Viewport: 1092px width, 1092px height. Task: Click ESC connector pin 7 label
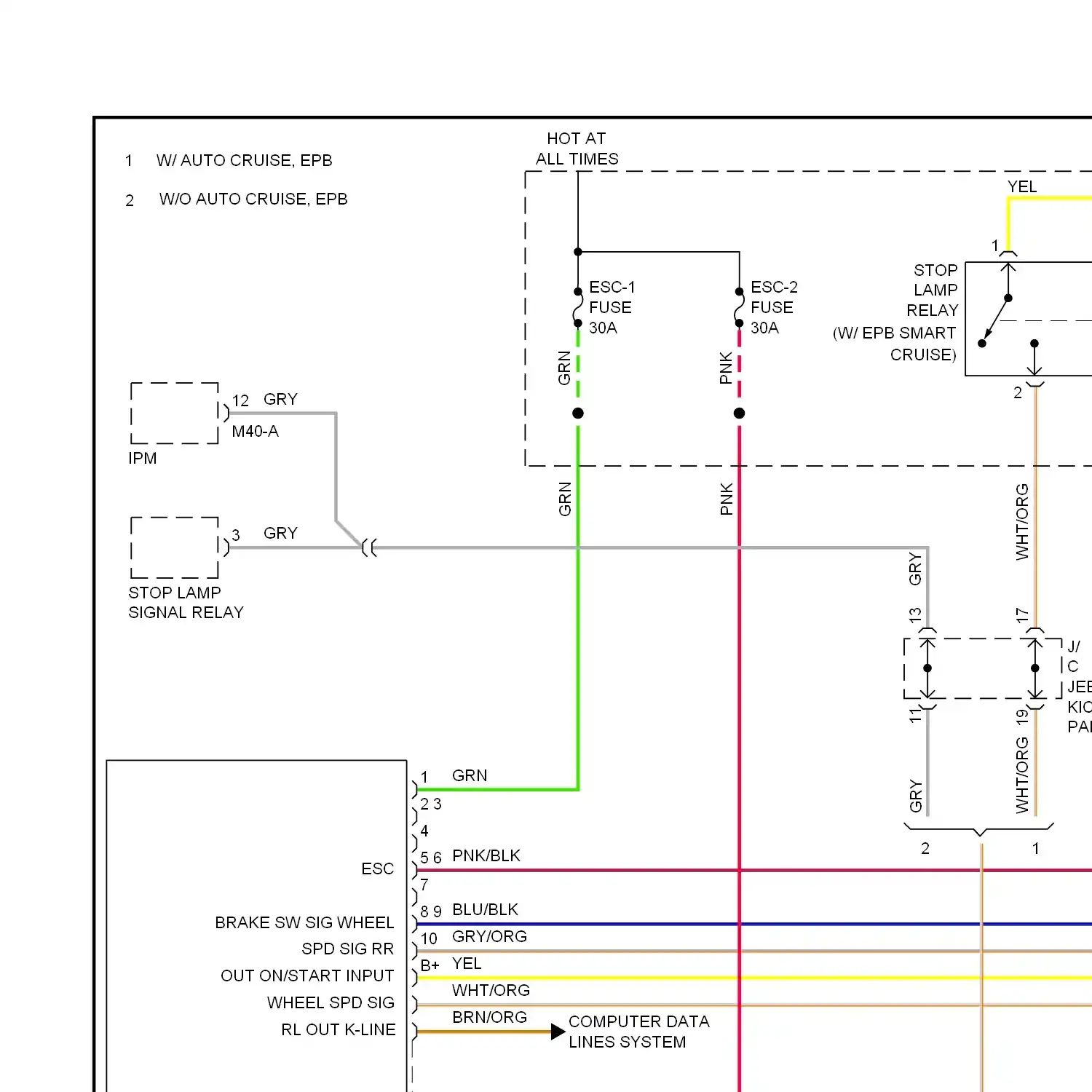pos(424,885)
